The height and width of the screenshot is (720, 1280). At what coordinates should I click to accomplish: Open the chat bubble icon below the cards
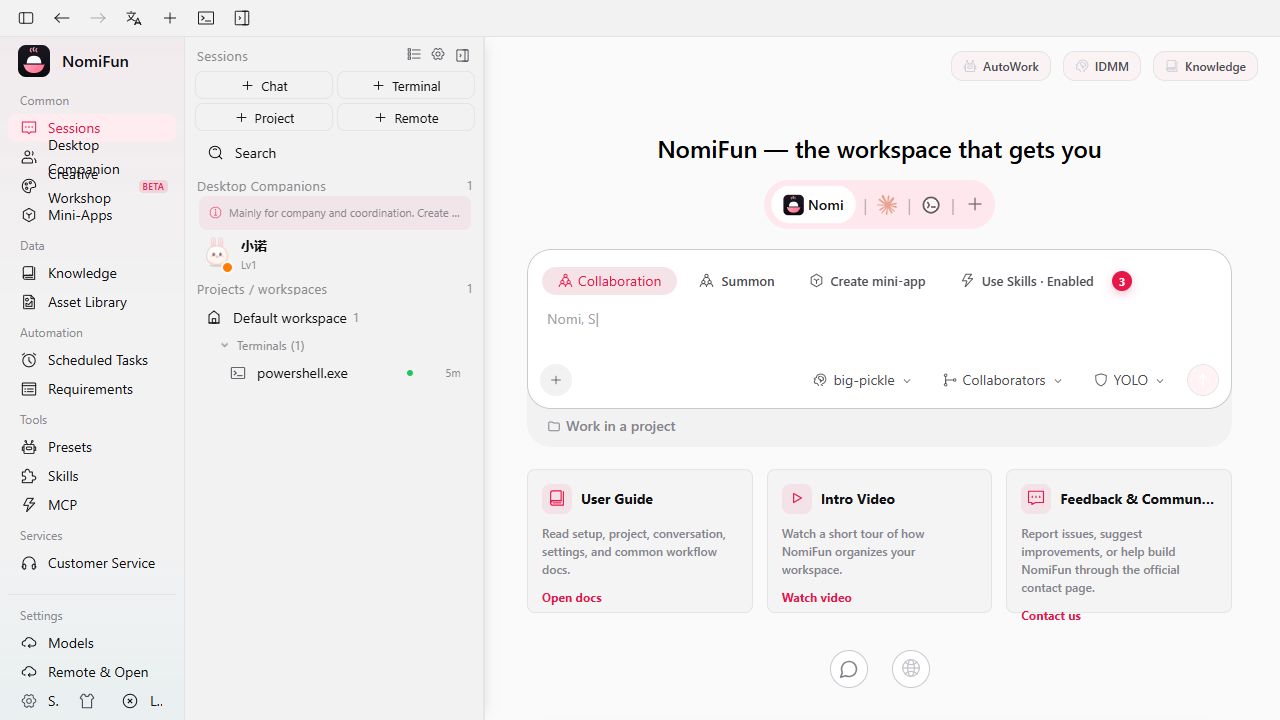pyautogui.click(x=849, y=669)
